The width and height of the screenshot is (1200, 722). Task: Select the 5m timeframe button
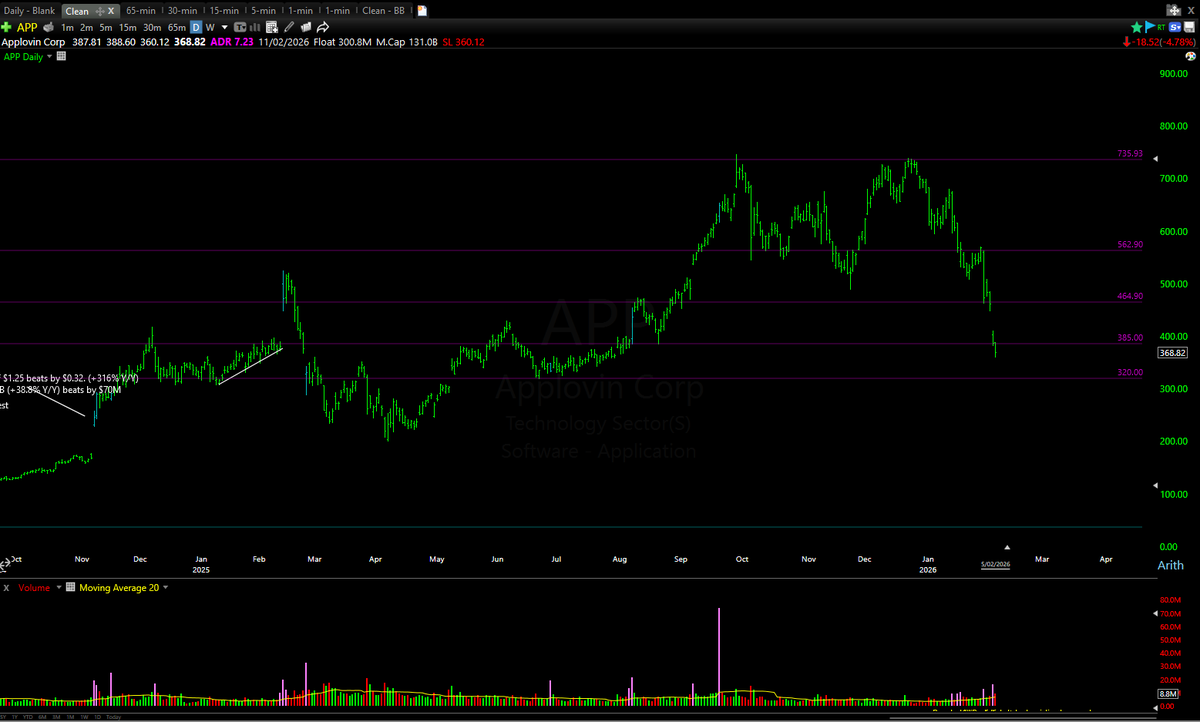[x=105, y=27]
